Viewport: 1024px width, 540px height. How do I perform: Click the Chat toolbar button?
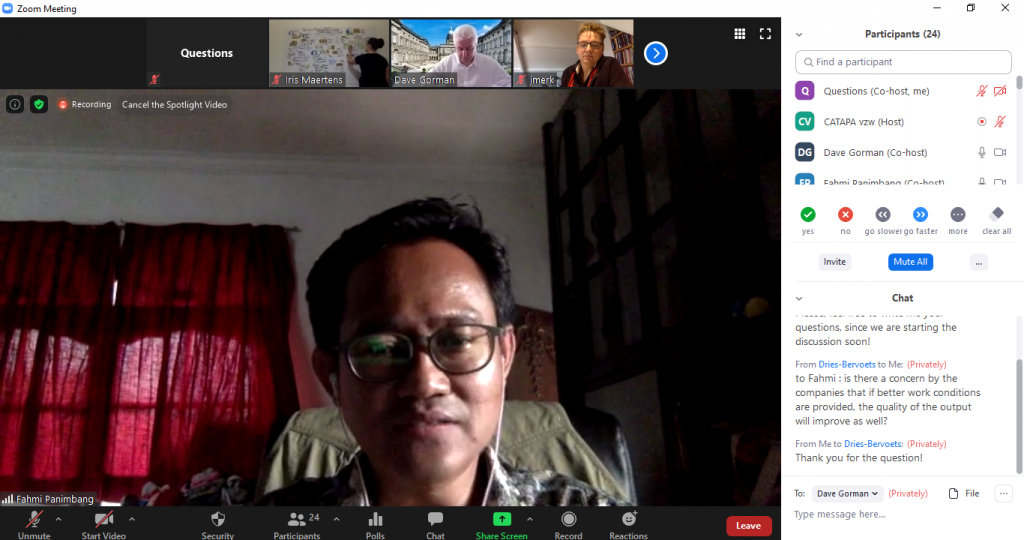tap(435, 525)
